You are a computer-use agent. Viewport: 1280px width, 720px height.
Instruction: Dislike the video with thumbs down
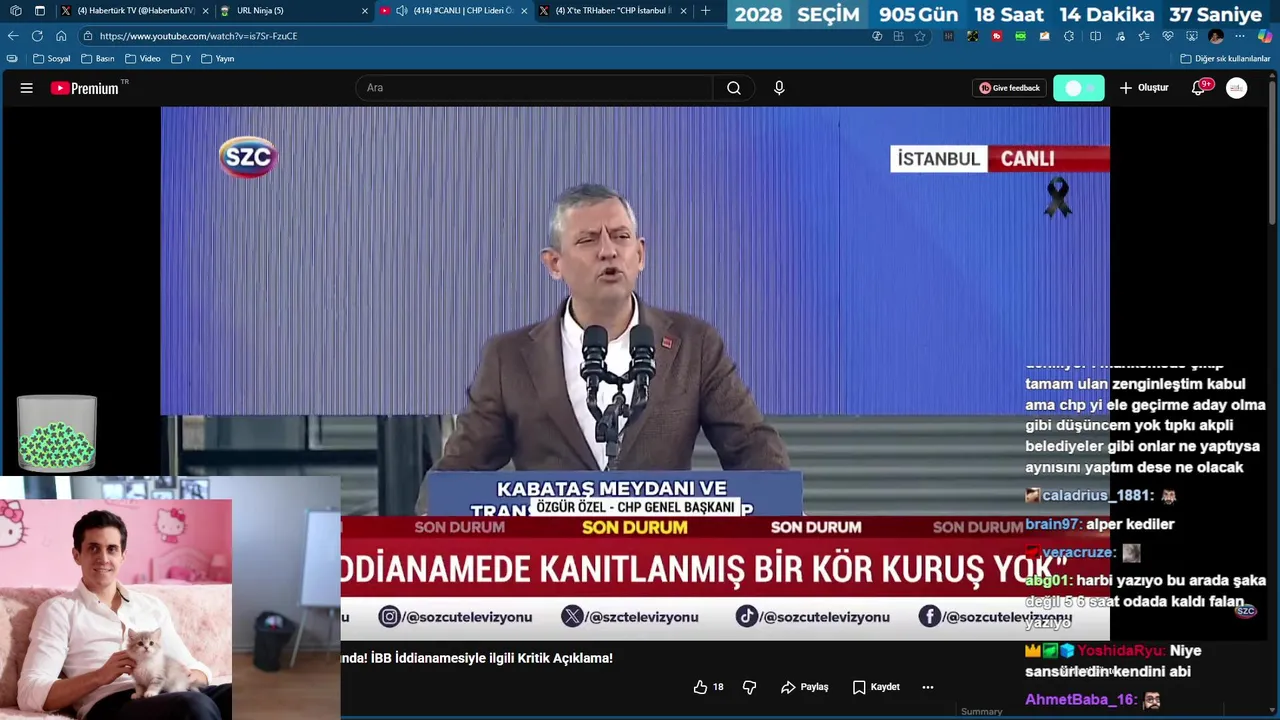[x=749, y=687]
